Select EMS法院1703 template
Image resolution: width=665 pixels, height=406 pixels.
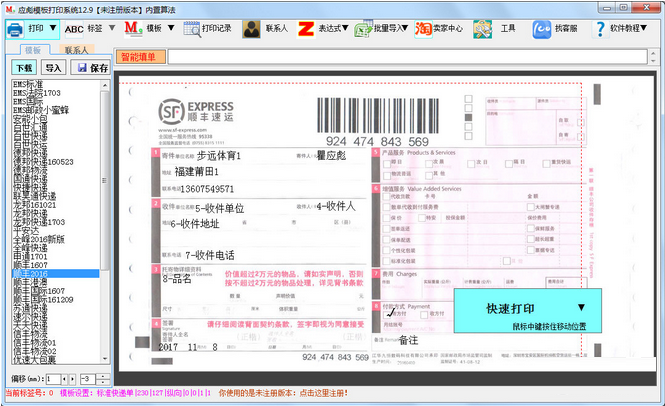37,93
